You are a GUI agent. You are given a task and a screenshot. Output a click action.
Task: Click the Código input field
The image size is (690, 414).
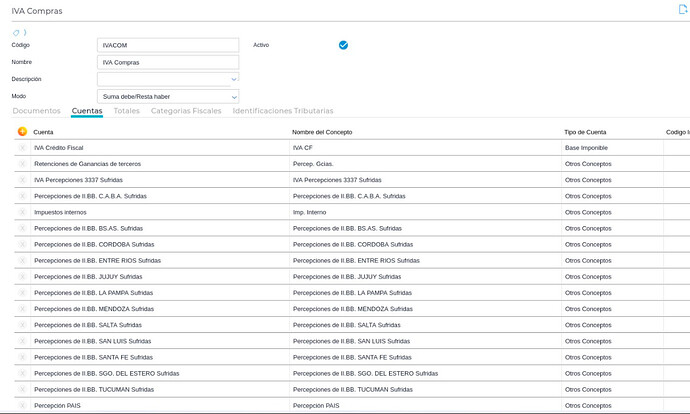[167, 45]
